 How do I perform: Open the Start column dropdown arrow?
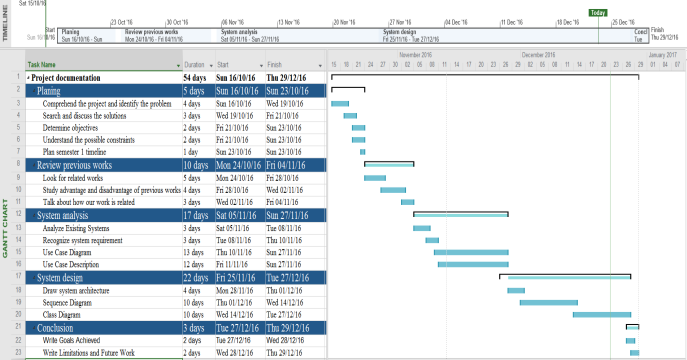(x=262, y=66)
